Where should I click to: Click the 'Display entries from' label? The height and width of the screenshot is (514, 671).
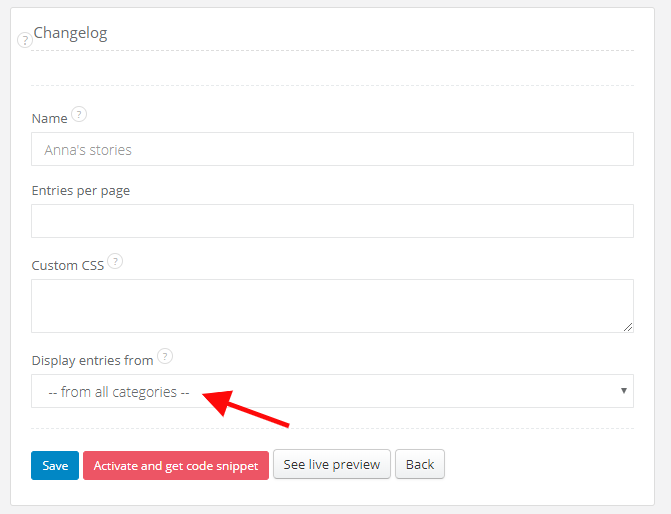[x=92, y=360]
